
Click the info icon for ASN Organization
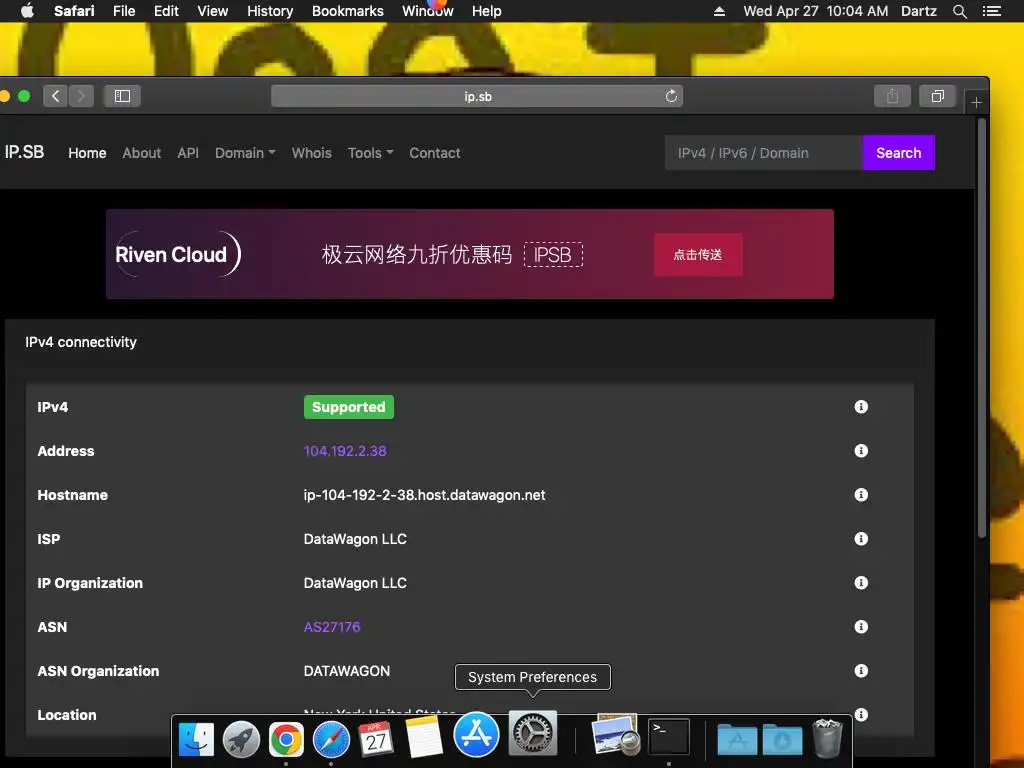[861, 671]
